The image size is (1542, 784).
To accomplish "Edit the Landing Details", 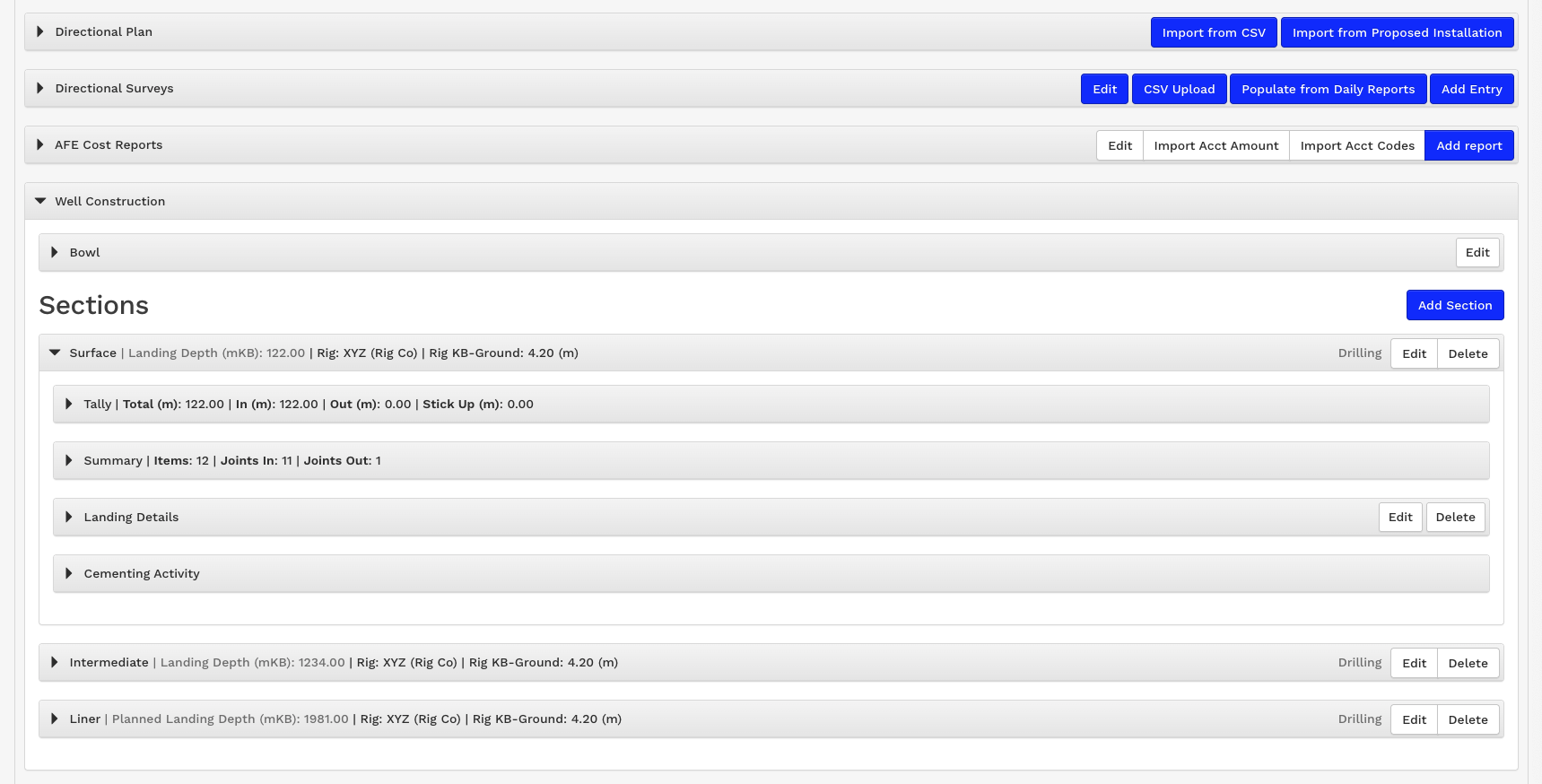I will 1399,518.
